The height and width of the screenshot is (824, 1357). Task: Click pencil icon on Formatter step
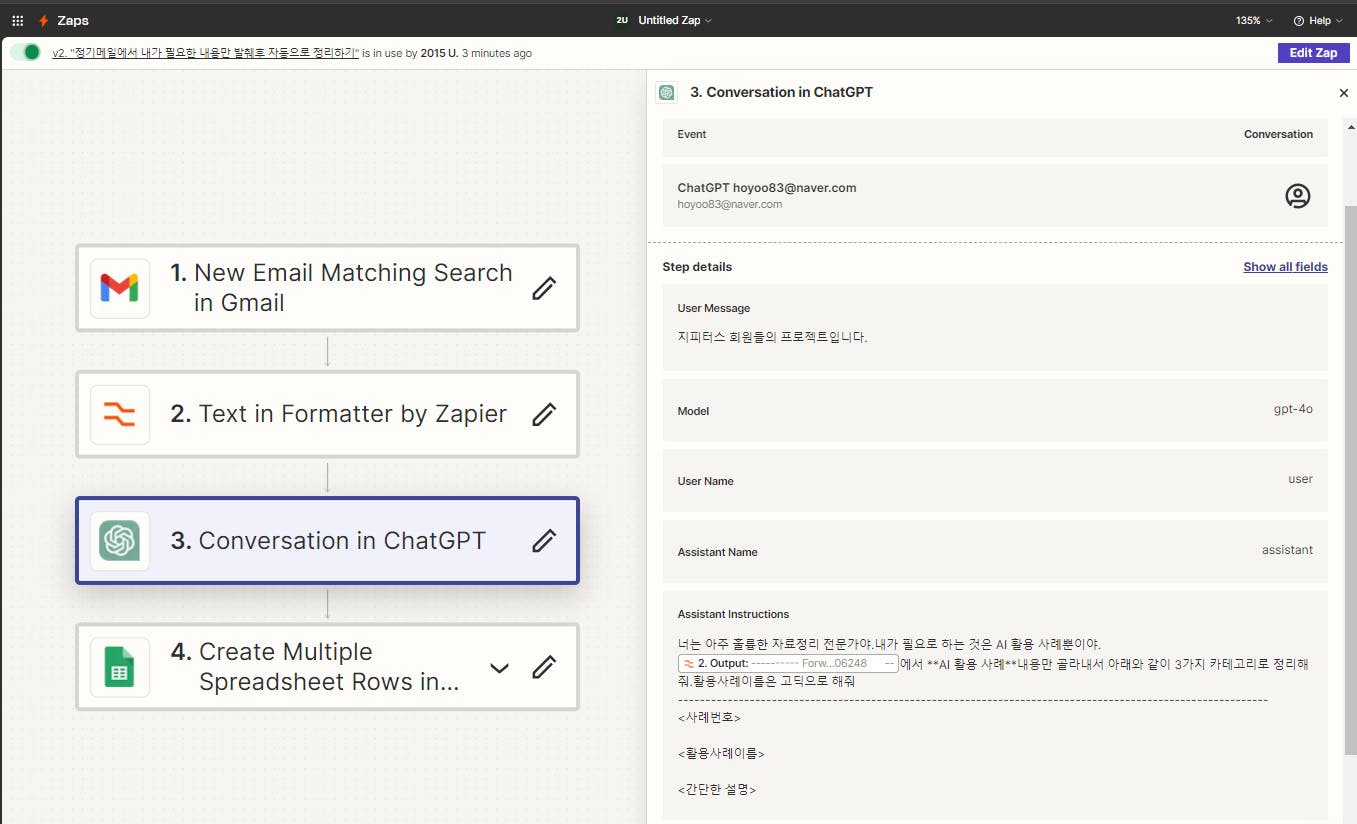(543, 414)
